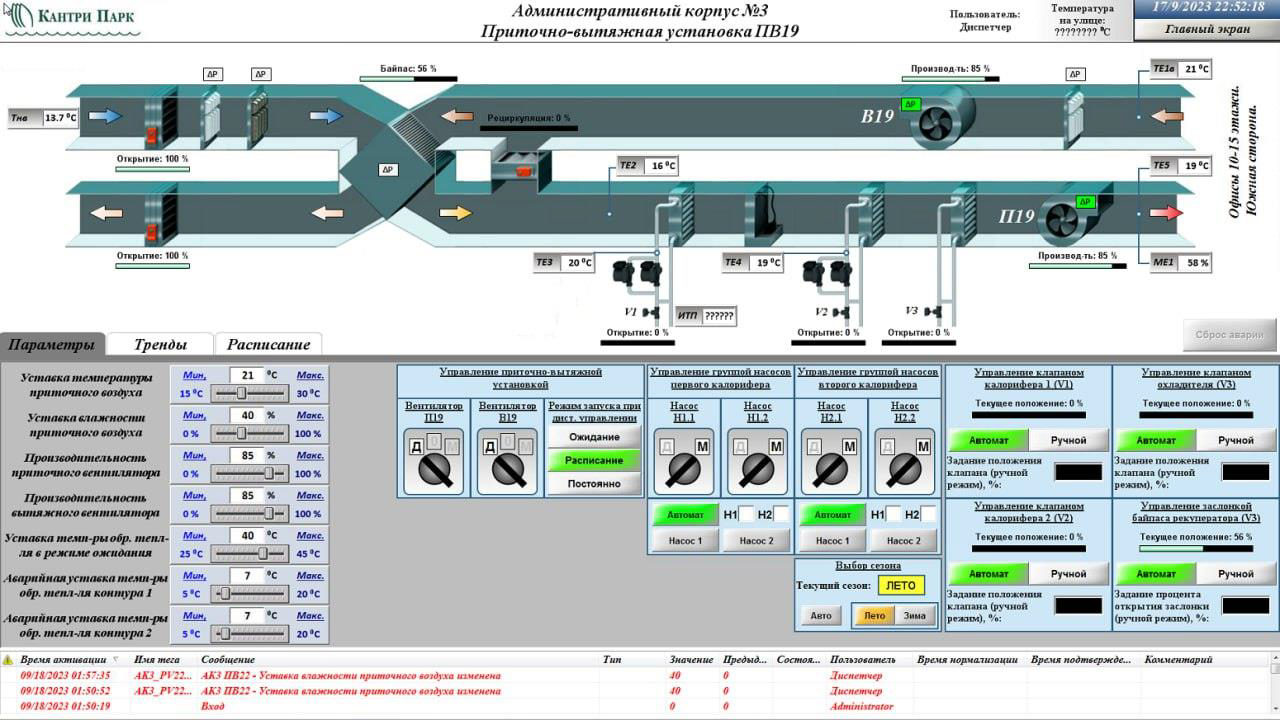Go to Главный экран

1207,29
